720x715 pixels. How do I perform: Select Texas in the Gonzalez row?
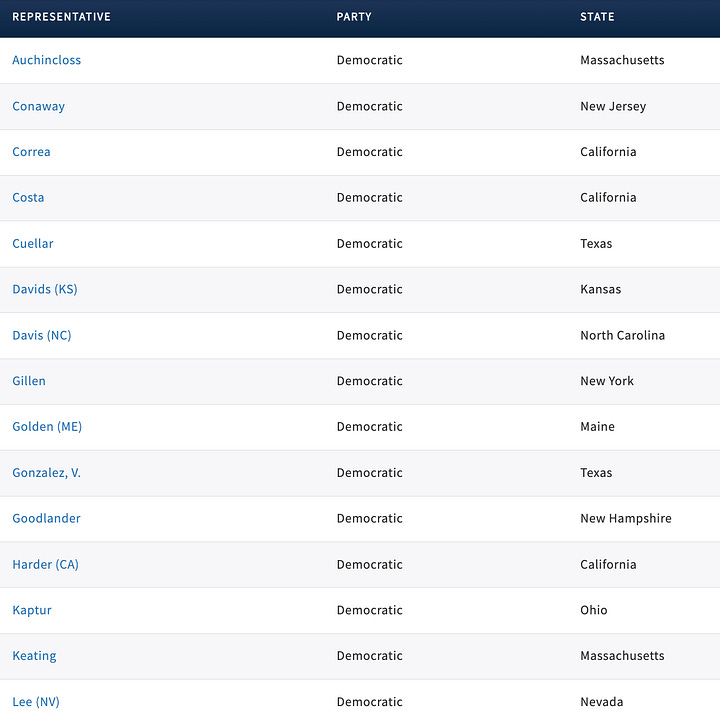click(x=596, y=473)
